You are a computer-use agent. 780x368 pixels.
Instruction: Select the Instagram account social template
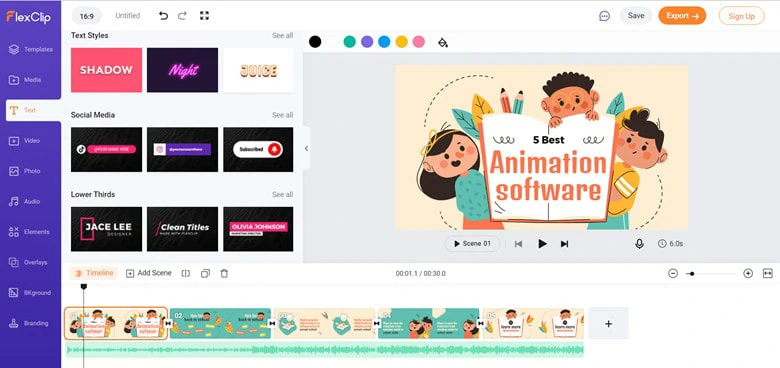(x=183, y=150)
